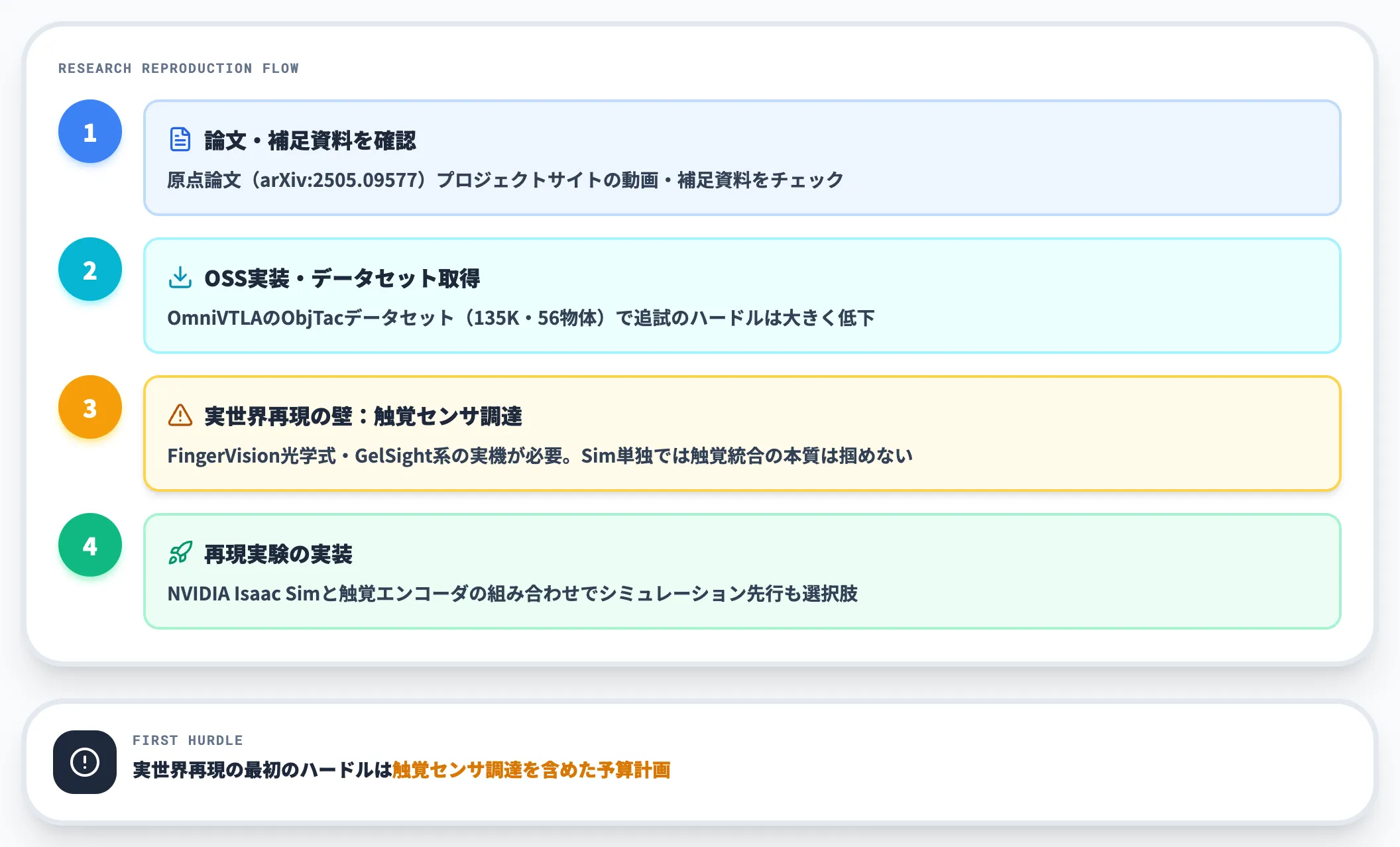Click the download icon beside OSS実装・データセット取得

(x=180, y=278)
